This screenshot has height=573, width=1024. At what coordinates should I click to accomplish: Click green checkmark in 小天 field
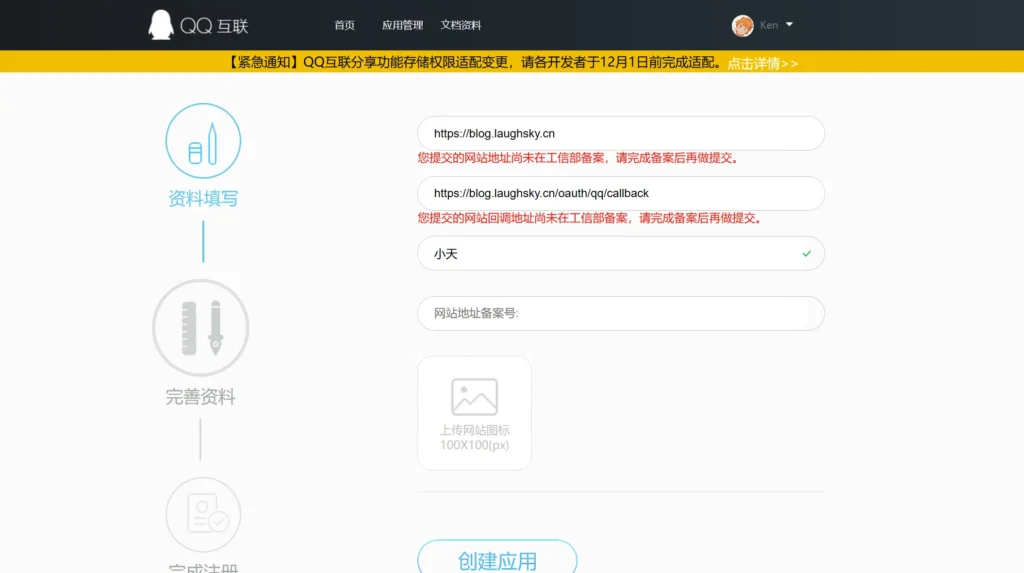click(x=807, y=254)
